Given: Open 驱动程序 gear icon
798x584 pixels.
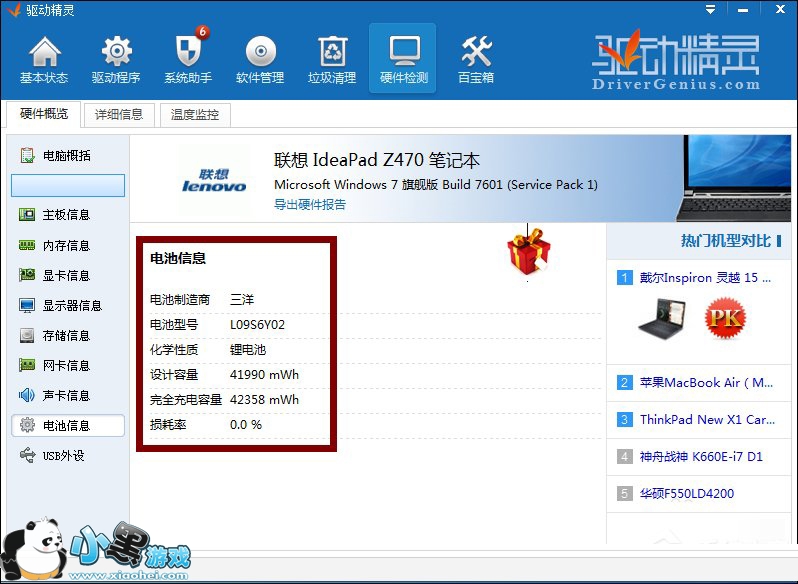Looking at the screenshot, I should [x=116, y=59].
